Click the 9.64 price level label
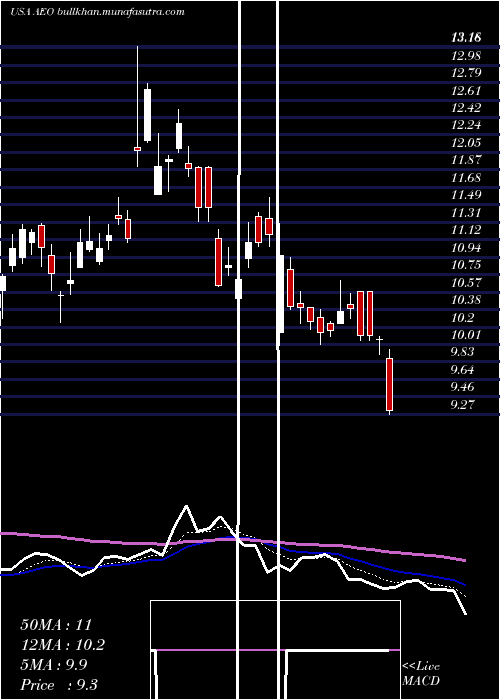The width and height of the screenshot is (500, 700). pos(462,370)
